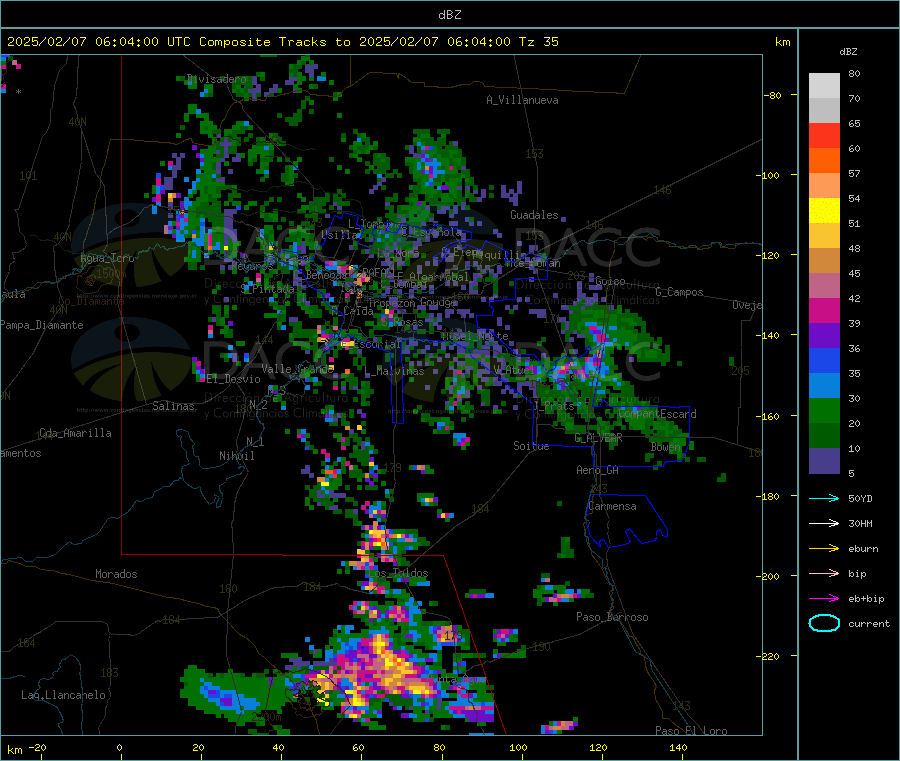Click the Divisadero map label

216,79
